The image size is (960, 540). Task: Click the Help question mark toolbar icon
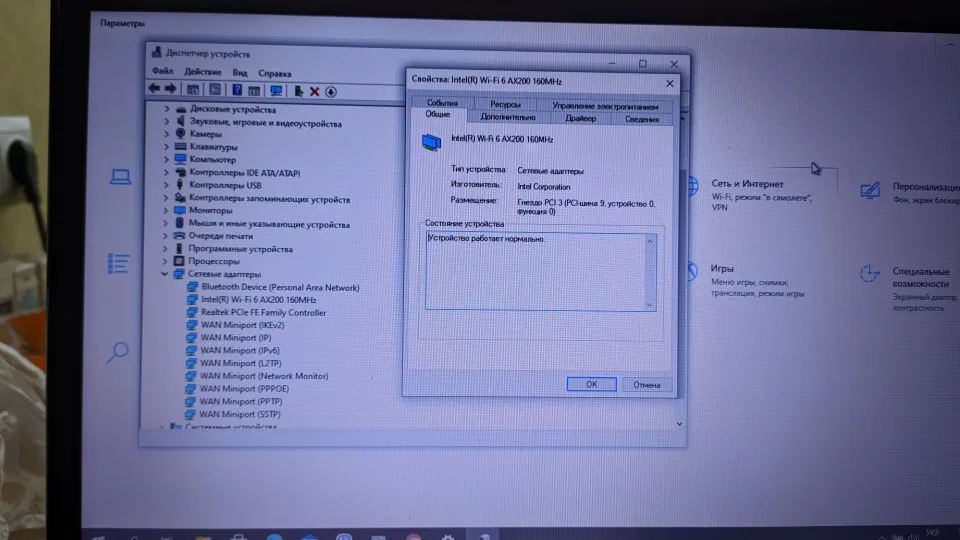pos(236,90)
